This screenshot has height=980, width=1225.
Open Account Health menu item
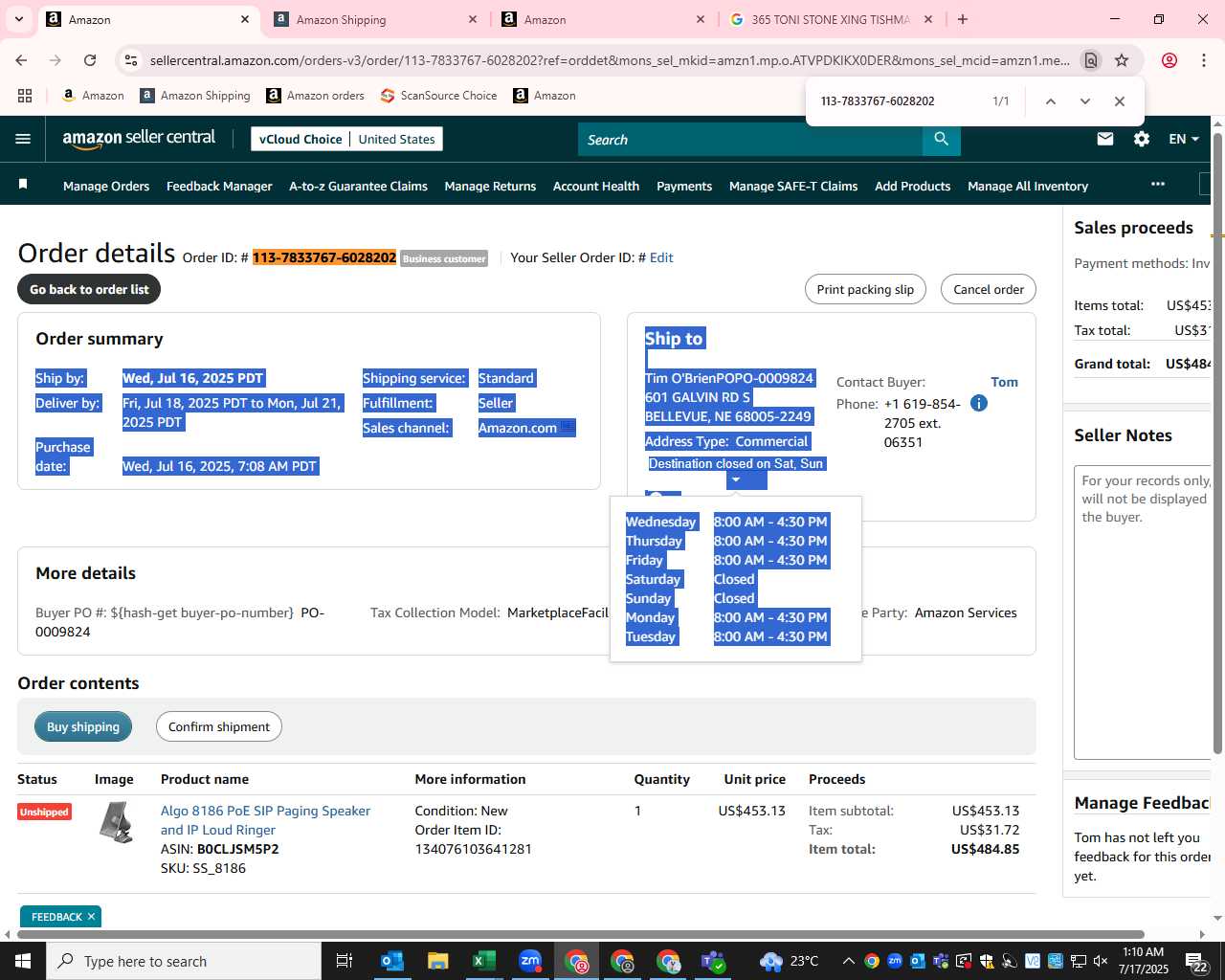point(596,186)
